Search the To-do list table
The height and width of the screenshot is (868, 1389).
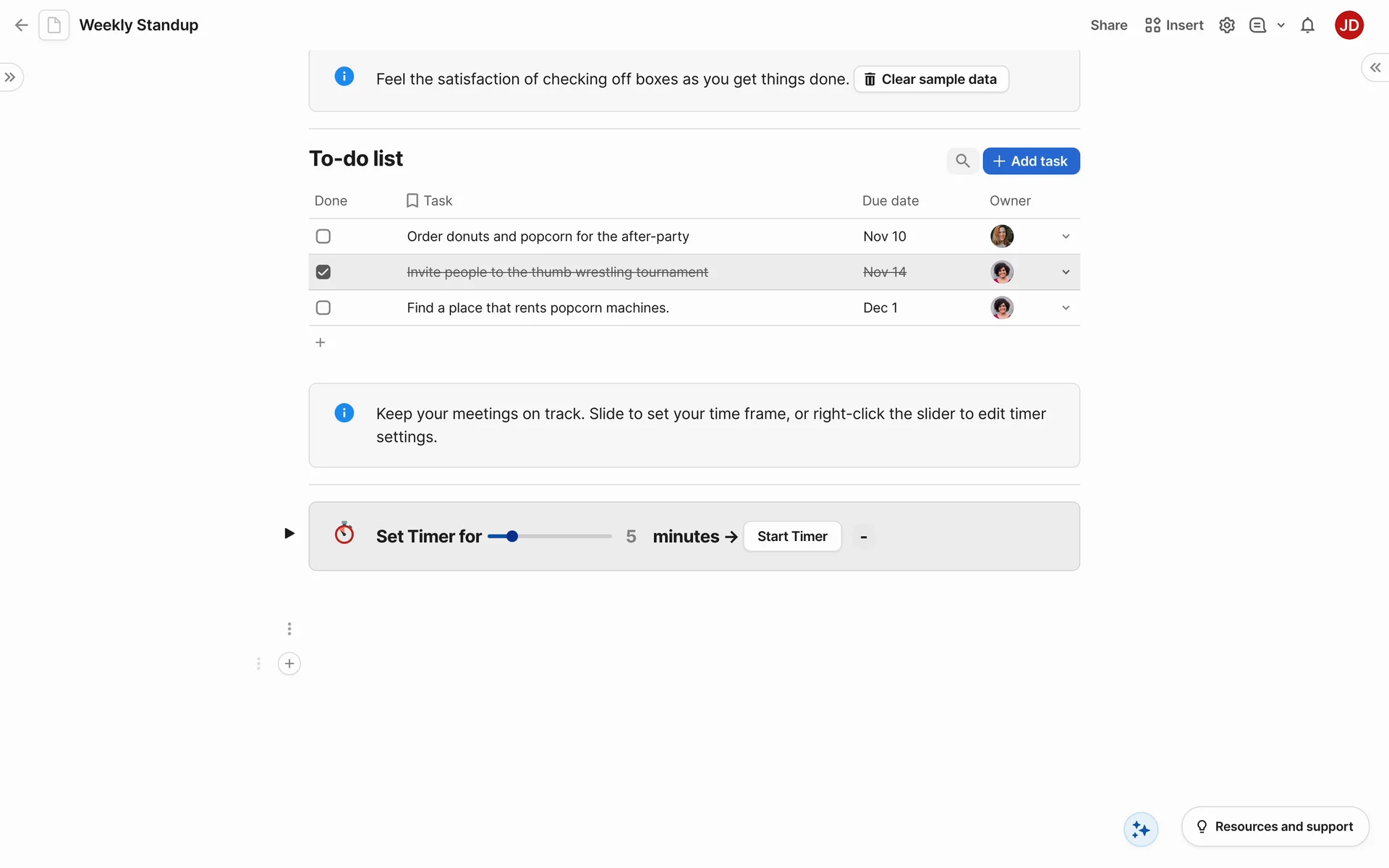tap(962, 161)
